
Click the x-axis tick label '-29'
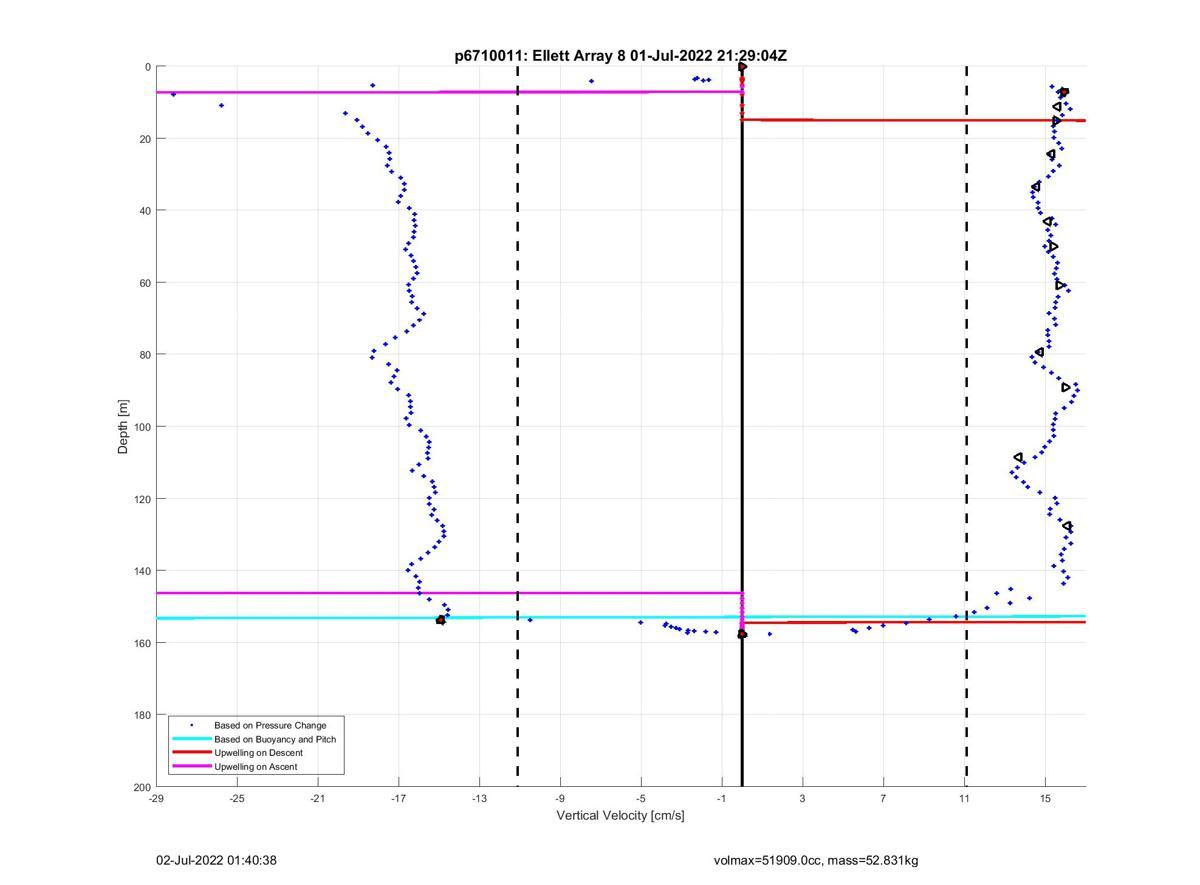click(156, 798)
